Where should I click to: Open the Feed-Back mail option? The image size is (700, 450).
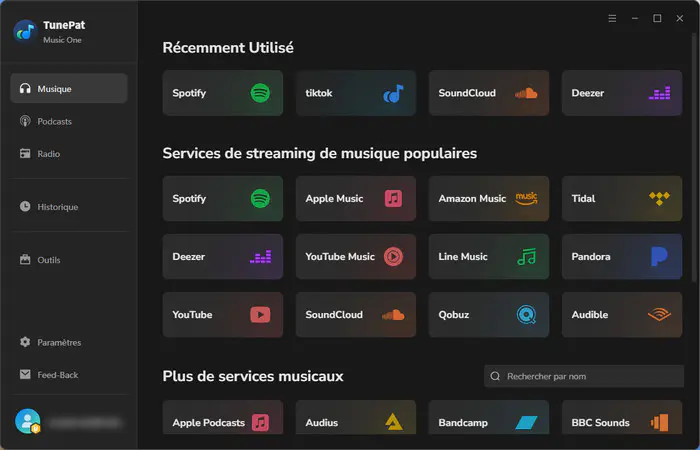pyautogui.click(x=69, y=375)
